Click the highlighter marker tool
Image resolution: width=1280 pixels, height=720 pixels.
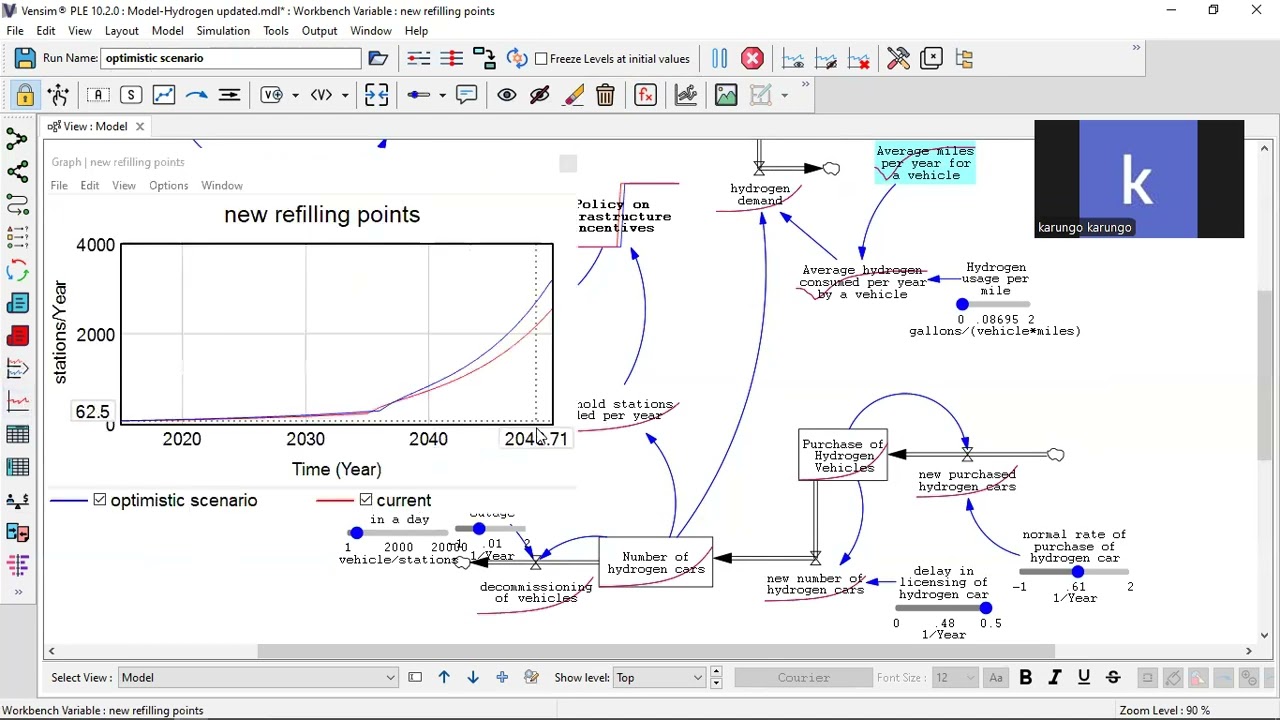(x=573, y=95)
